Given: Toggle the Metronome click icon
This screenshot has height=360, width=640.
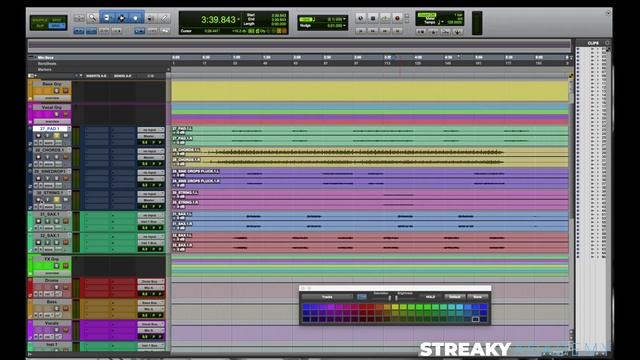Looking at the screenshot, I should tap(433, 31).
